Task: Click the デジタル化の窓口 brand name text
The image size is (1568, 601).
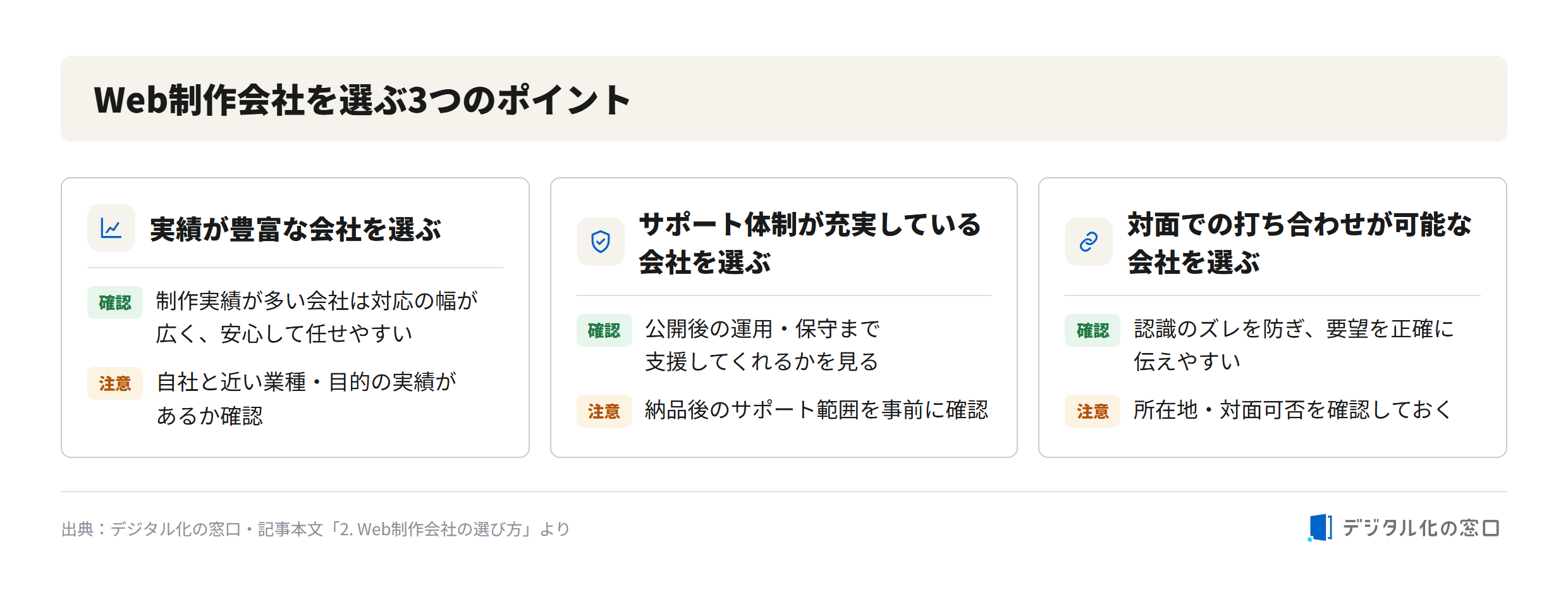Action: click(1421, 528)
